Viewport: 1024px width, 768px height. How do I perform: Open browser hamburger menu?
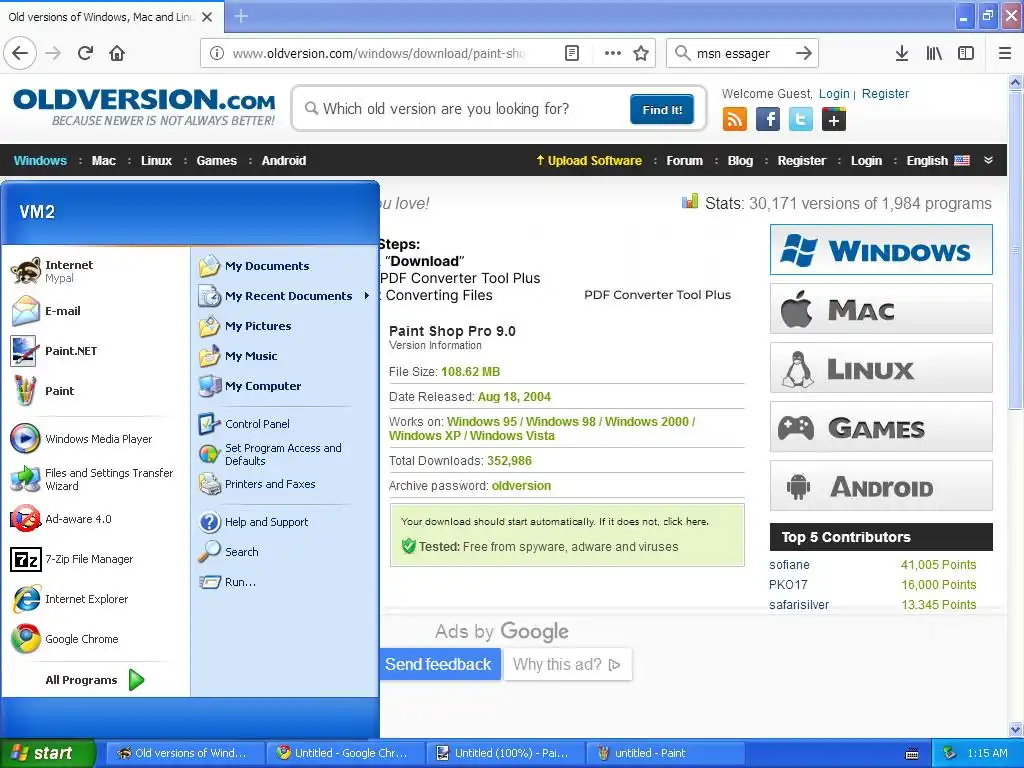click(x=1005, y=53)
